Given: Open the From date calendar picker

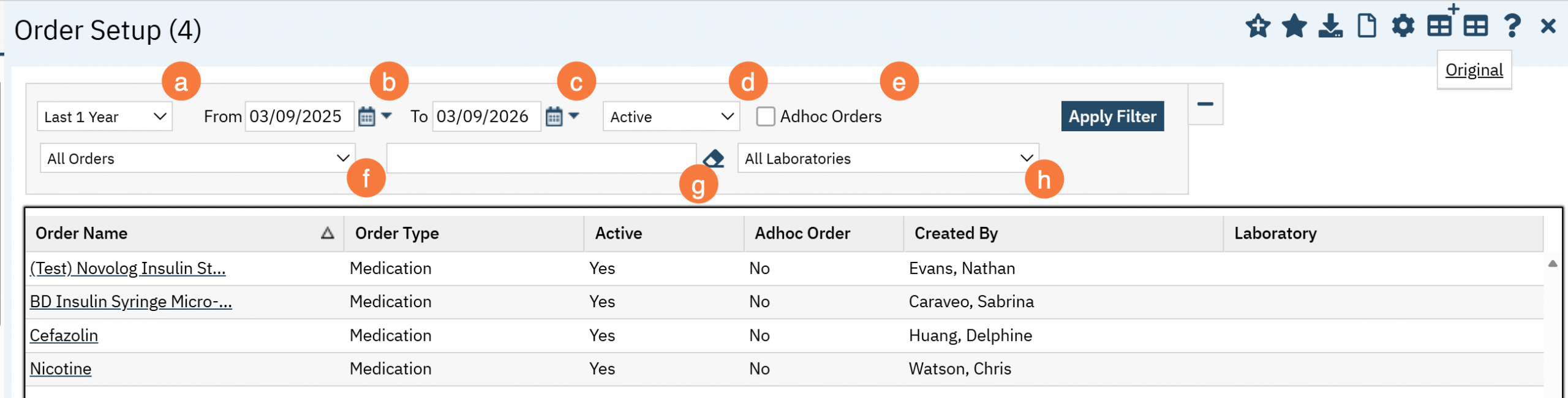Looking at the screenshot, I should pyautogui.click(x=366, y=117).
